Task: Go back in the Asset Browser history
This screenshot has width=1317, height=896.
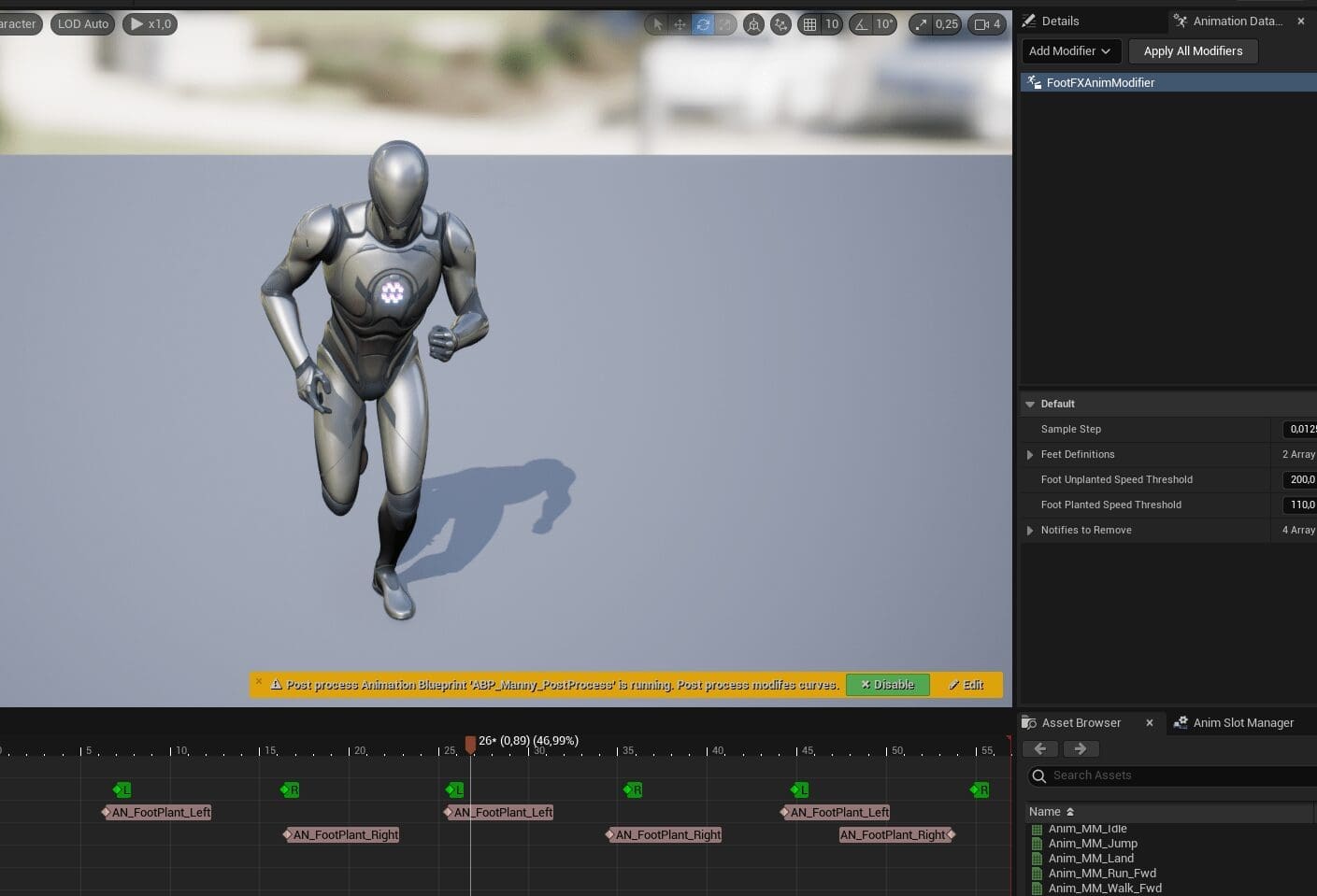Action: click(x=1040, y=748)
